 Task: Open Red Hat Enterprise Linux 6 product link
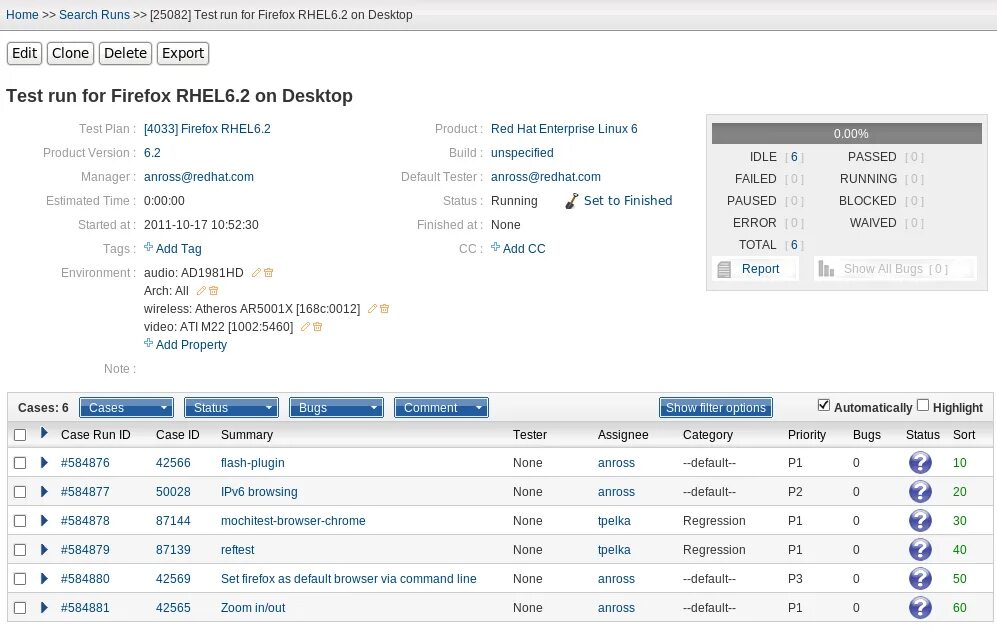coord(564,129)
